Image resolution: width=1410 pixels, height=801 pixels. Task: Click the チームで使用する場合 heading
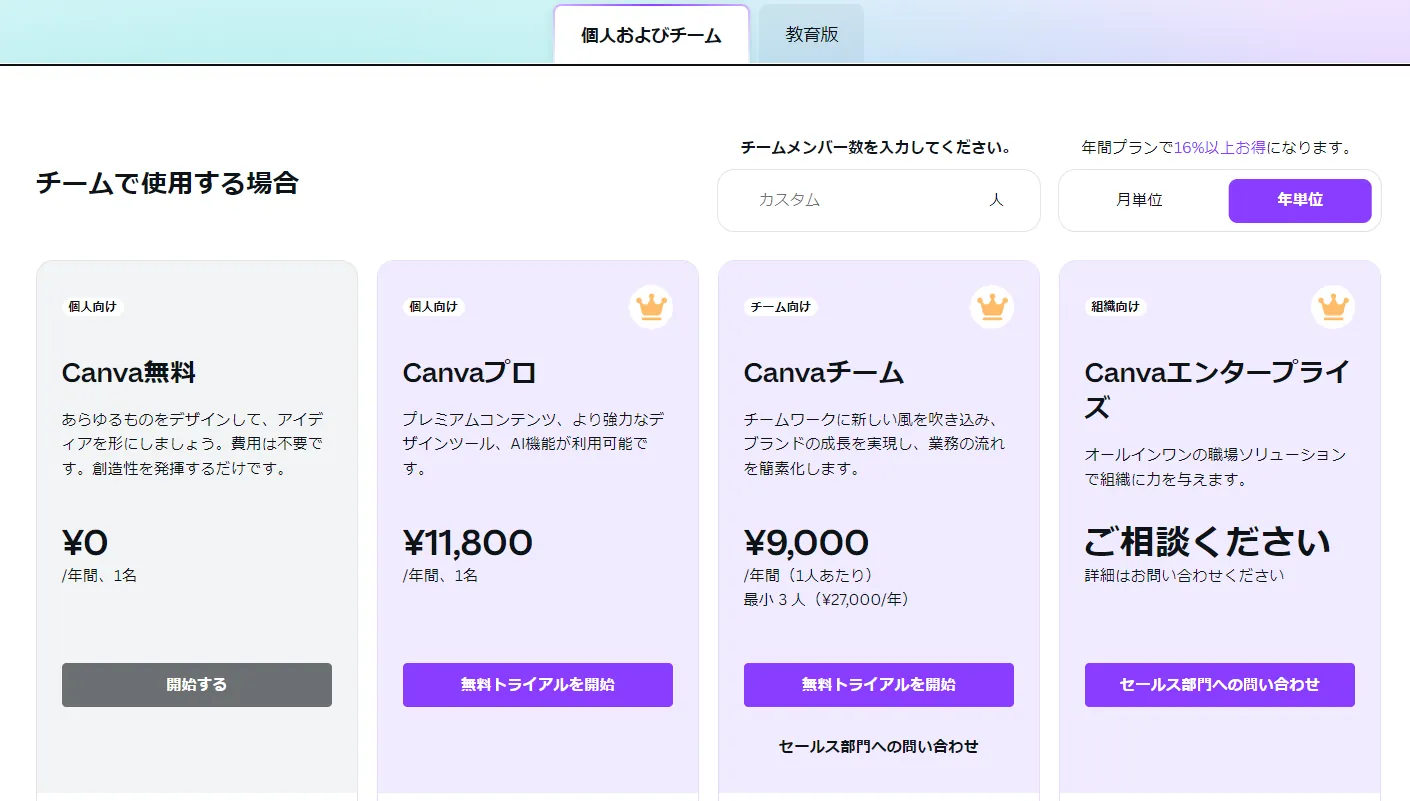167,183
